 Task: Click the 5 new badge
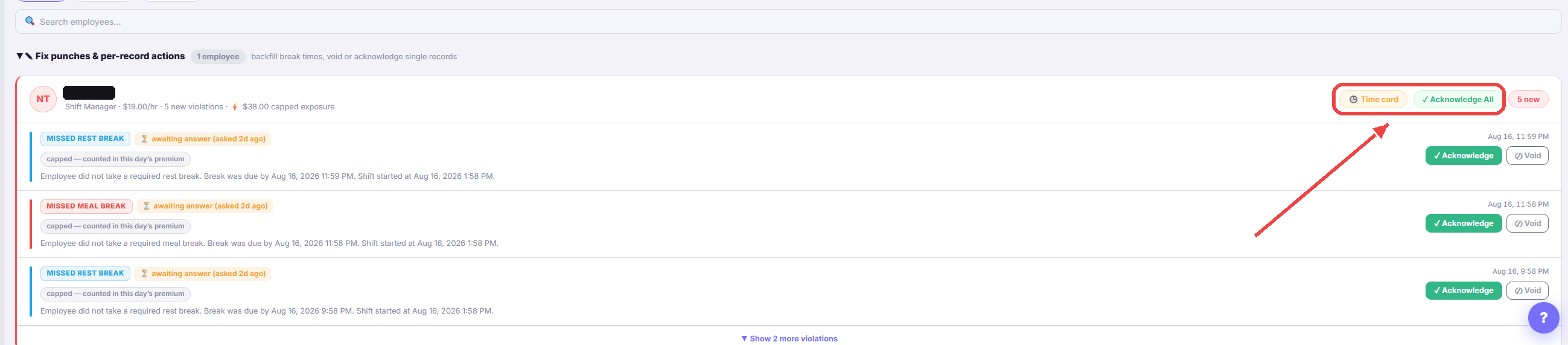pyautogui.click(x=1528, y=99)
